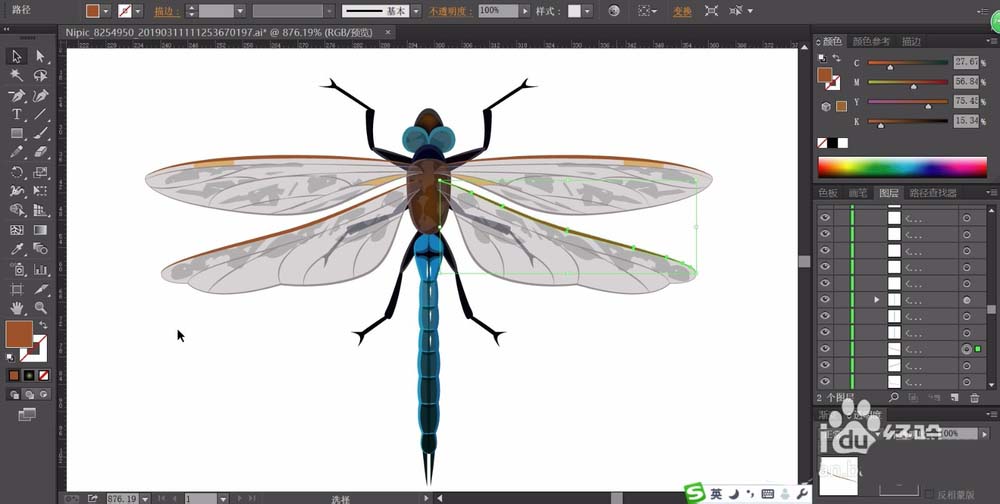Select the Pencil tool
The width and height of the screenshot is (1000, 504).
coord(17,152)
